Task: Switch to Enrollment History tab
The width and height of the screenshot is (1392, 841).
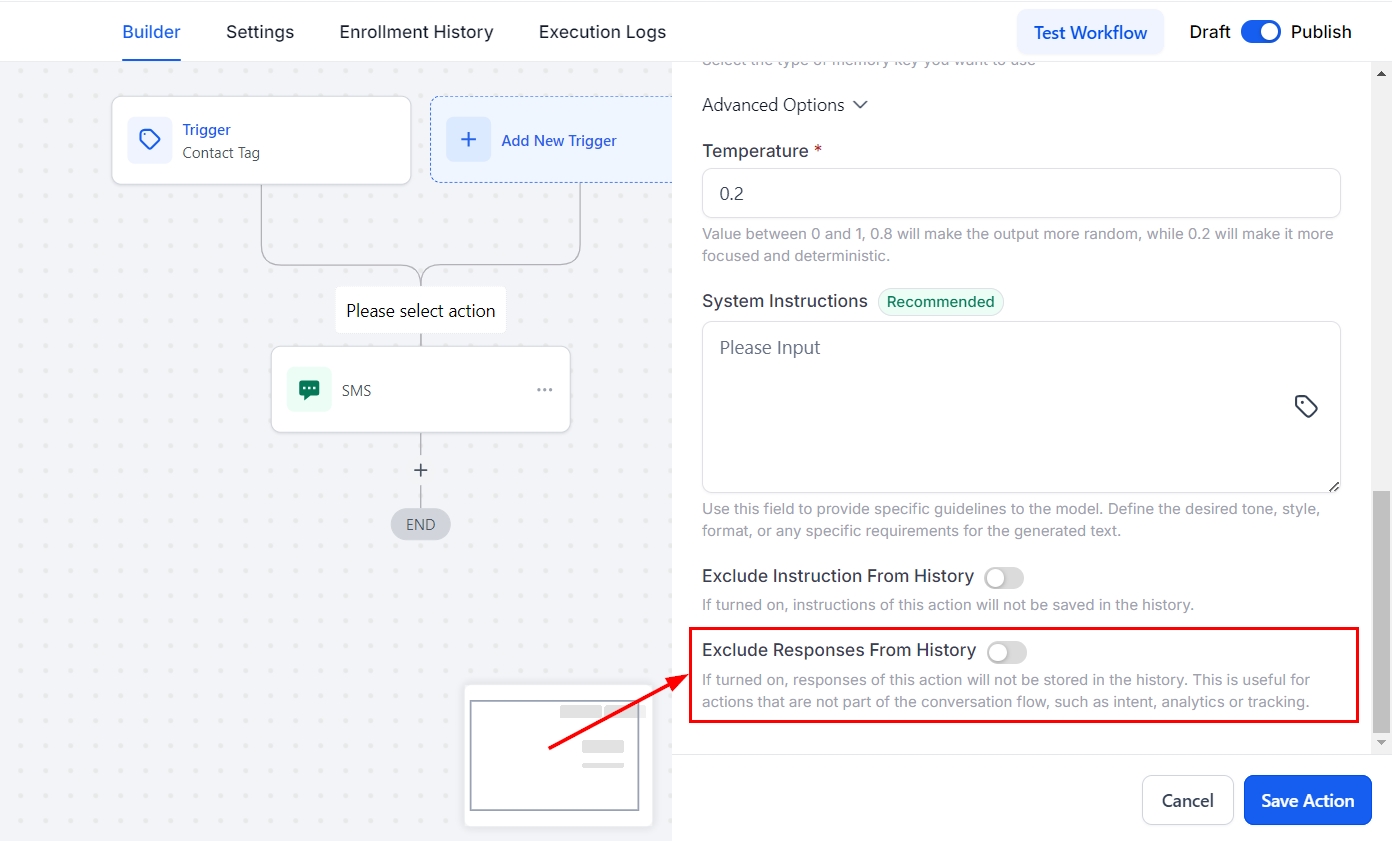Action: (x=416, y=32)
